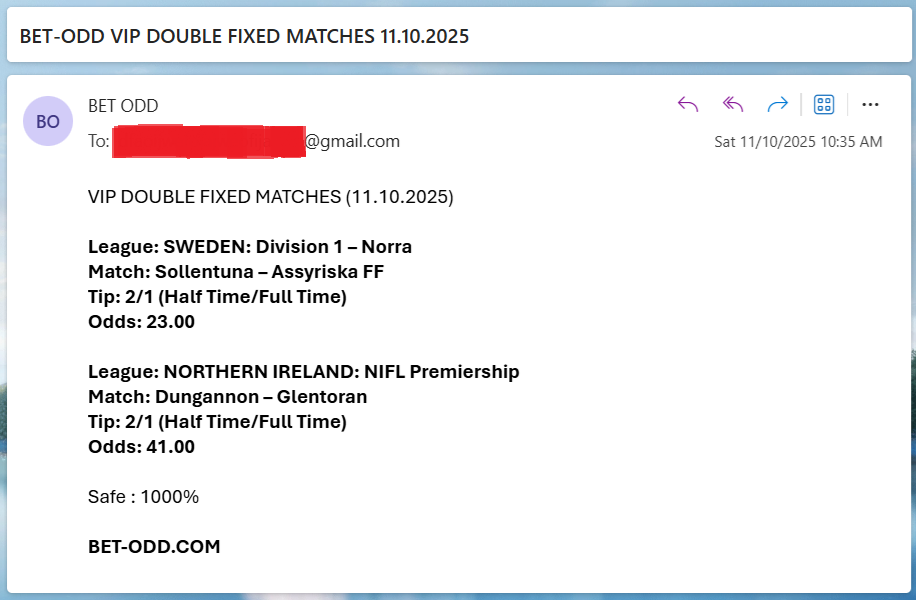Click the BO sender avatar circle

(48, 121)
